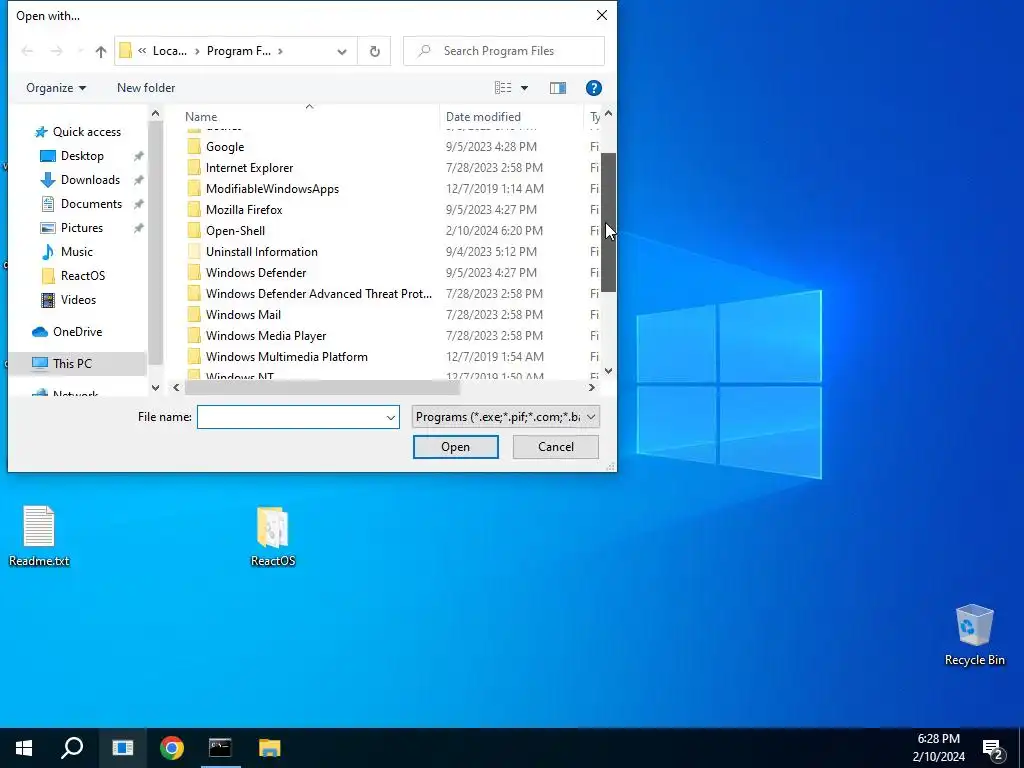Image resolution: width=1024 pixels, height=768 pixels.
Task: Click Program Files in the address breadcrumb
Action: (x=238, y=51)
